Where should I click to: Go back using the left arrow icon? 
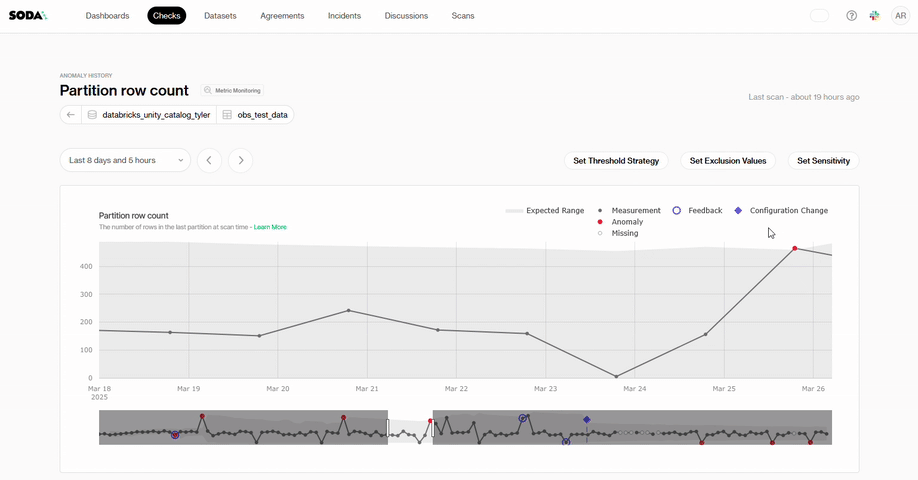(x=71, y=115)
